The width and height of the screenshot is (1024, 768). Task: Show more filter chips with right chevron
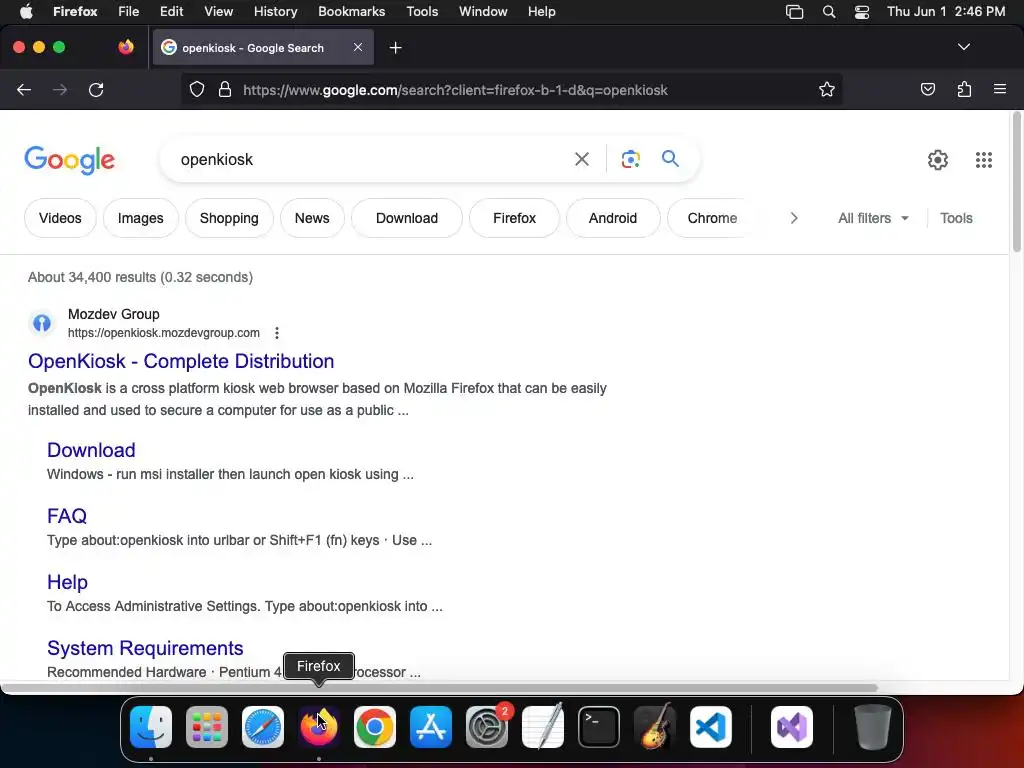coord(793,218)
